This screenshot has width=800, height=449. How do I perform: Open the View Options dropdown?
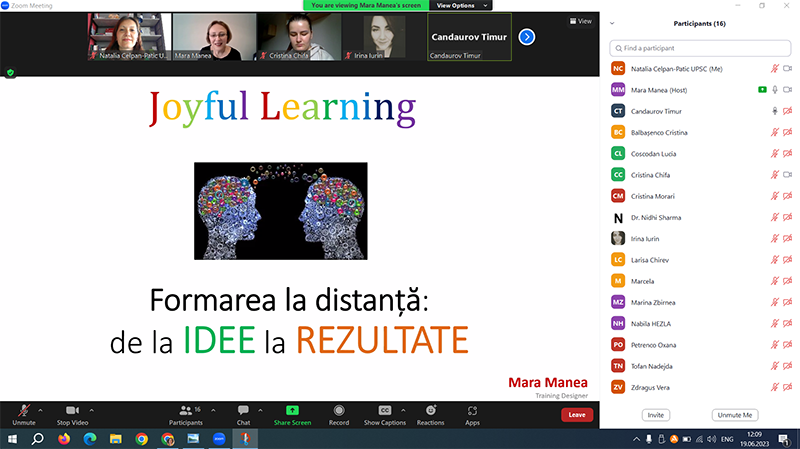point(462,5)
